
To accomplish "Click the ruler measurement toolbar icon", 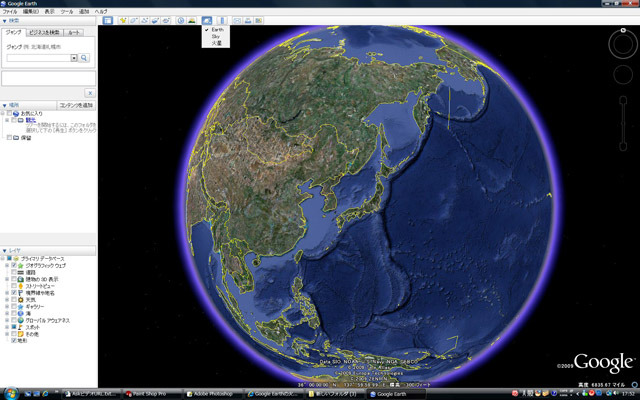I will pos(222,20).
